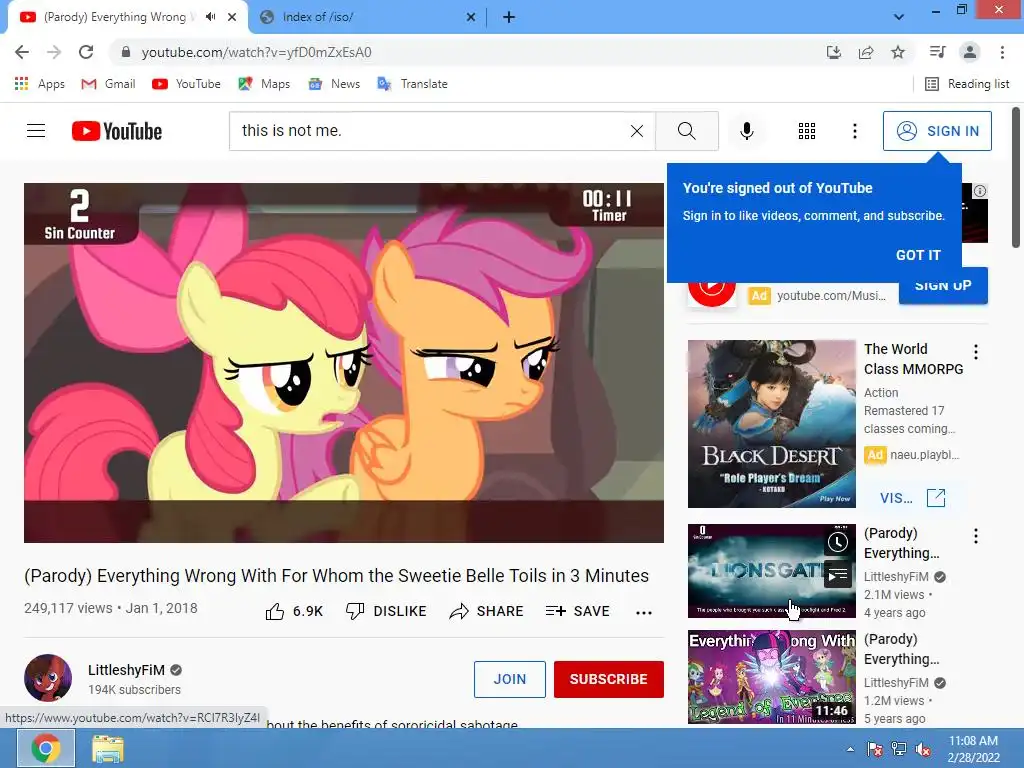Click the red SUBSCRIBE button
Viewport: 1024px width, 768px height.
point(609,679)
